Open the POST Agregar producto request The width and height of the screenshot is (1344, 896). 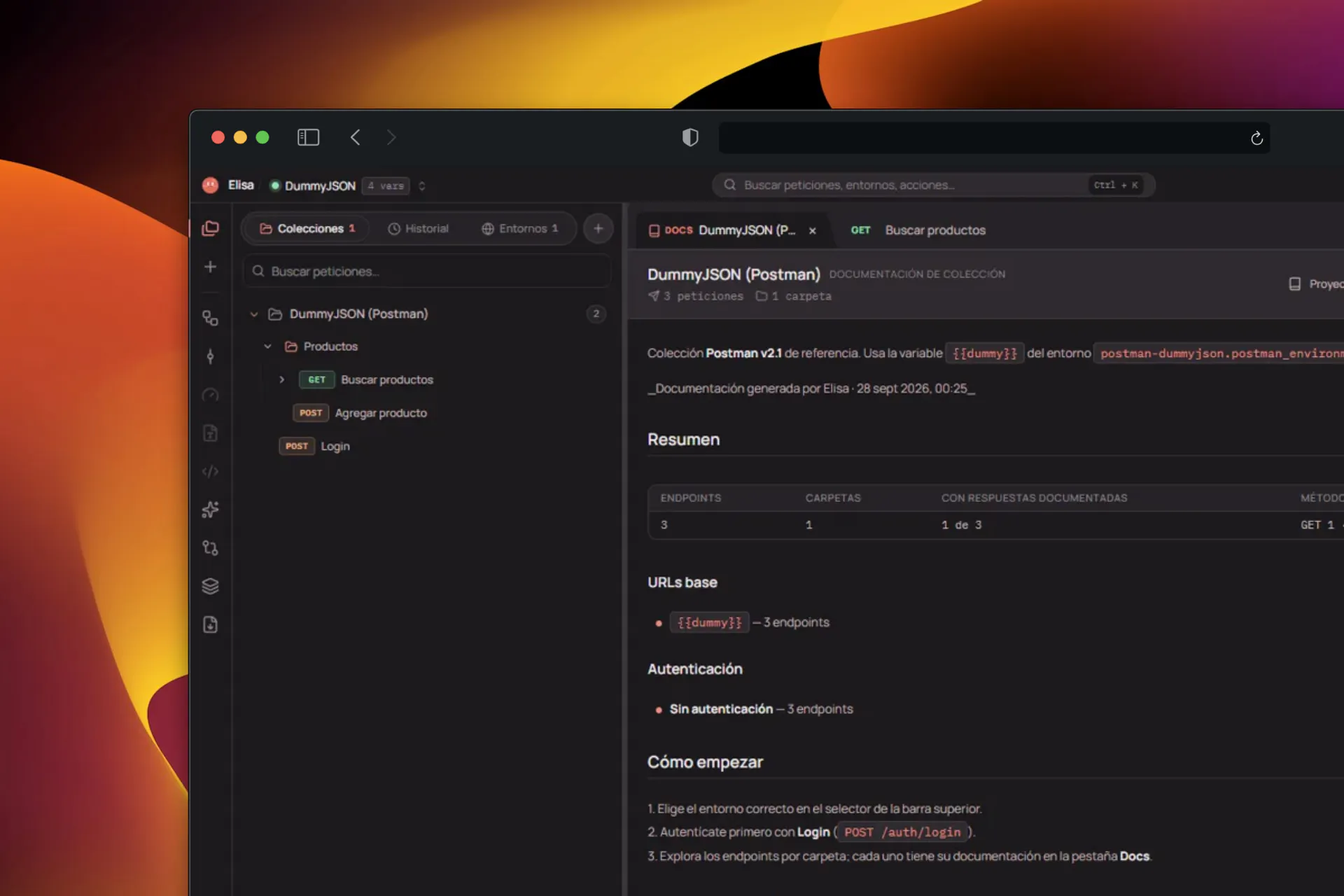tap(360, 413)
